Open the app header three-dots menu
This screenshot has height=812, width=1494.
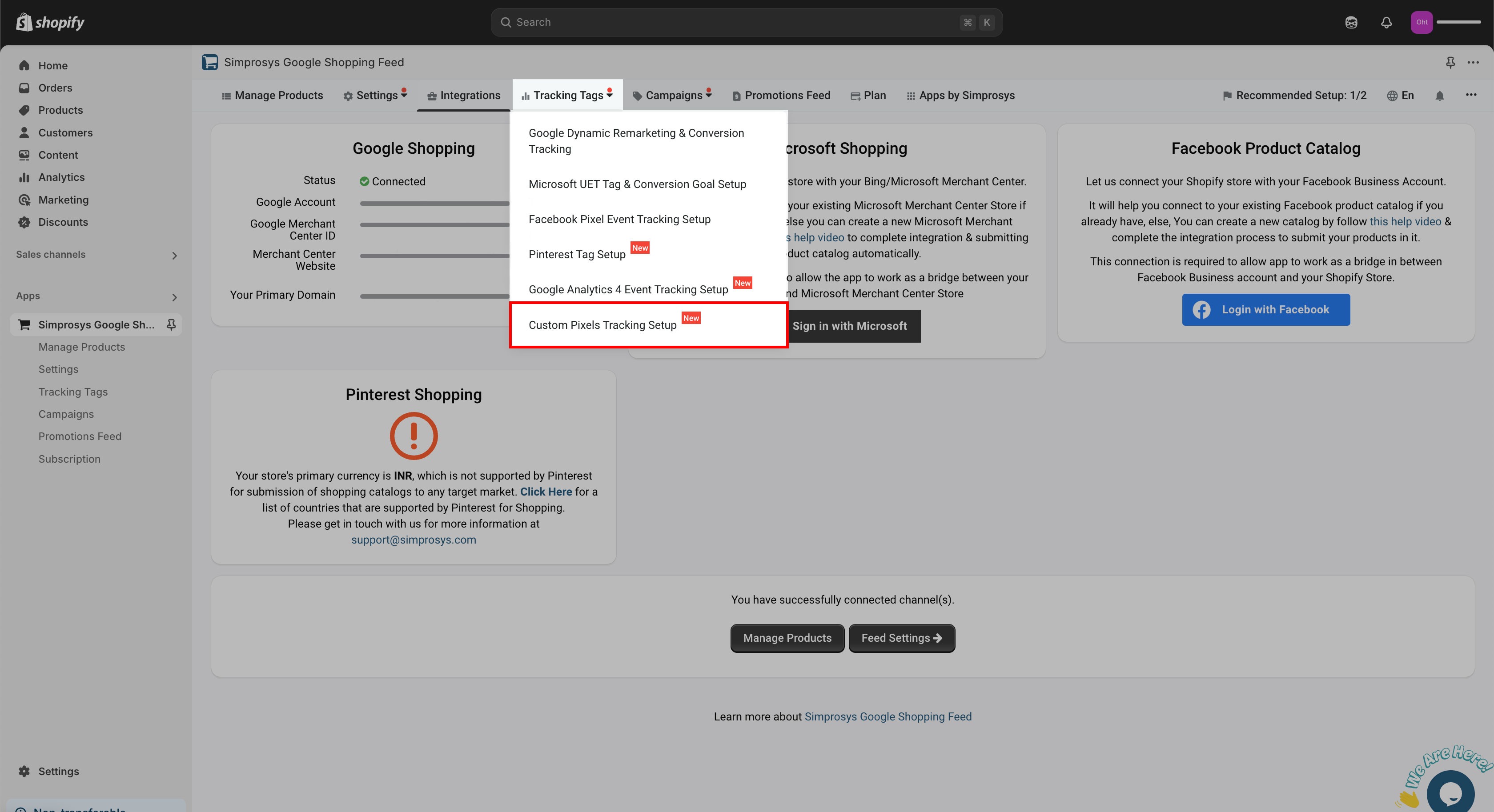pos(1473,62)
